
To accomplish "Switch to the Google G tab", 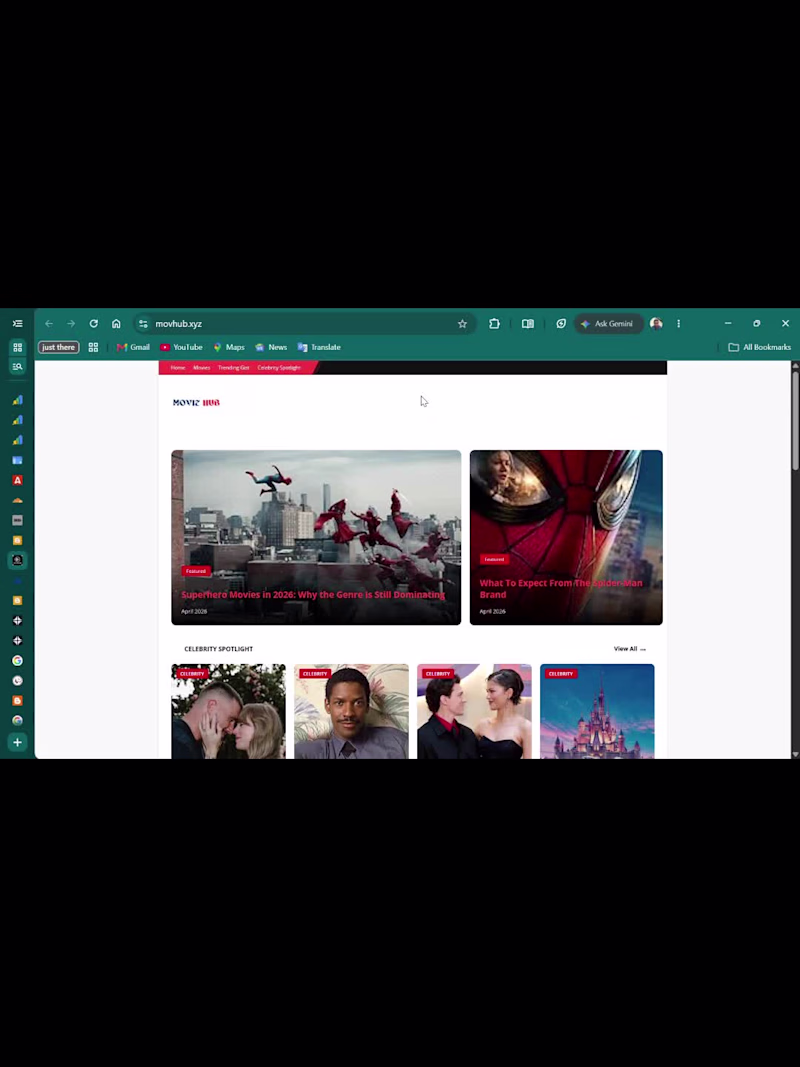I will (x=18, y=661).
